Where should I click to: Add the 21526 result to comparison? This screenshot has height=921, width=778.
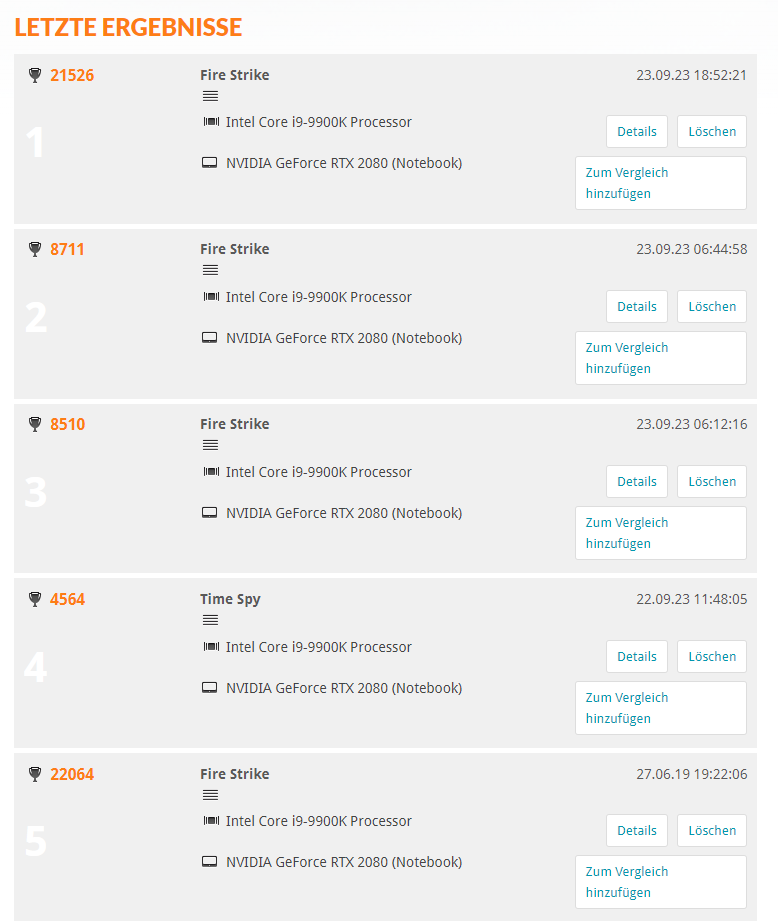[661, 183]
